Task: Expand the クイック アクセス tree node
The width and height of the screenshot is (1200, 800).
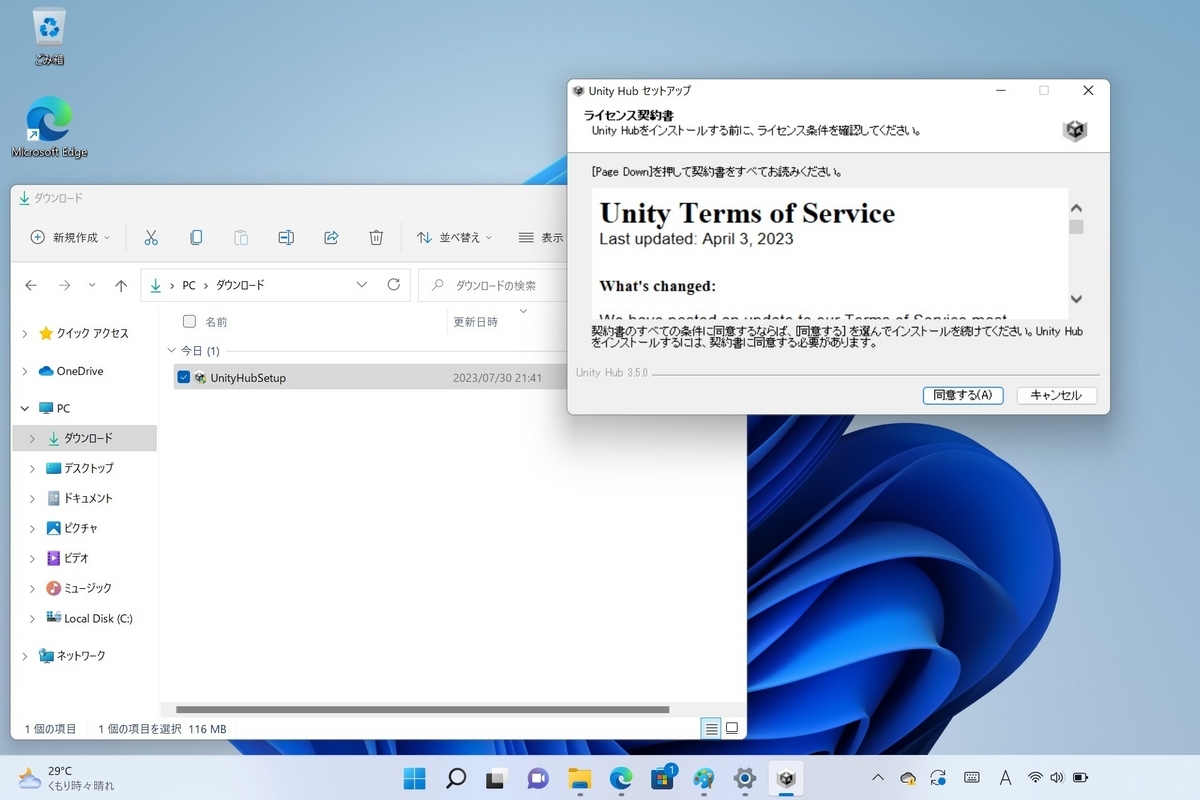Action: tap(25, 333)
